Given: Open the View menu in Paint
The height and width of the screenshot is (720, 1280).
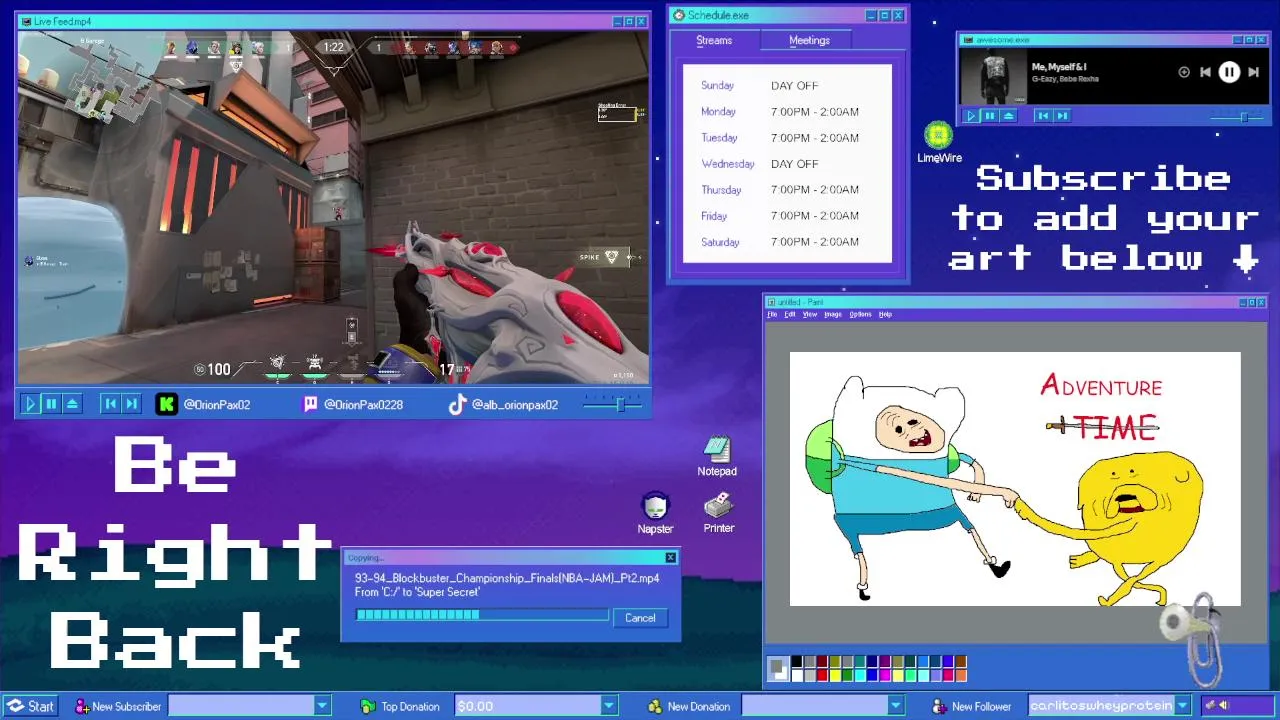Looking at the screenshot, I should (x=810, y=314).
